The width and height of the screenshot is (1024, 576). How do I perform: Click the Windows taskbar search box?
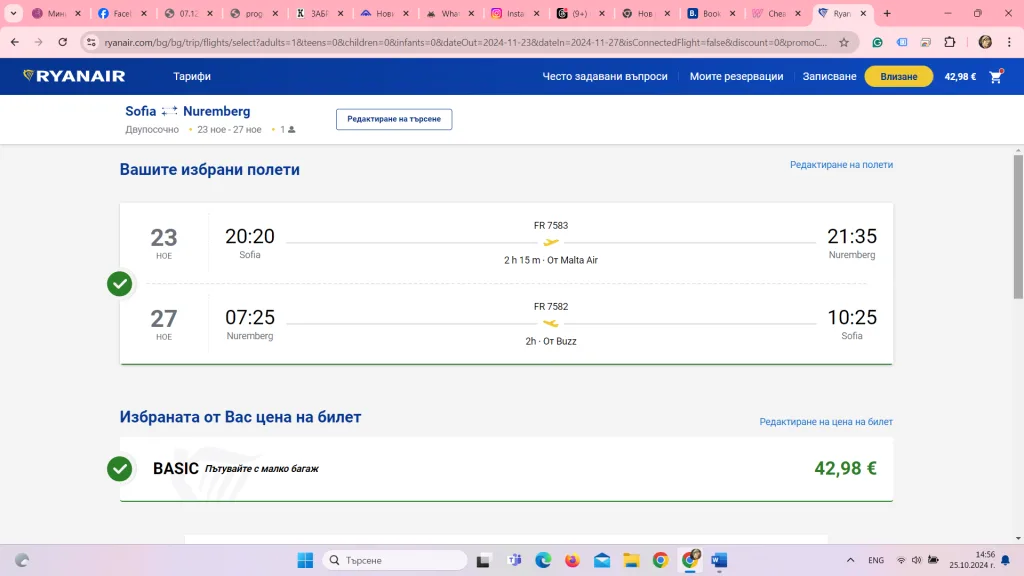(x=396, y=560)
